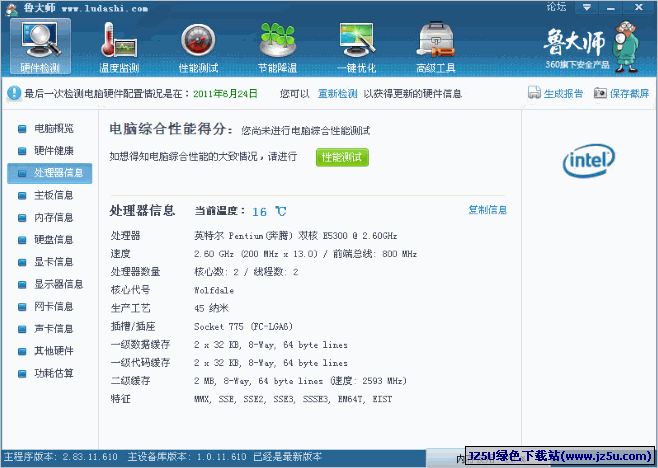Click the date 2011年6月24日
Screen dimensions: 658x468
225,94
